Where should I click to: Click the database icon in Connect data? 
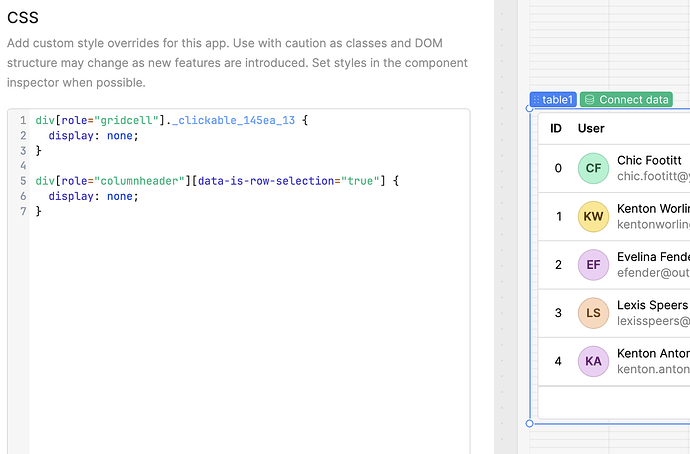click(590, 100)
